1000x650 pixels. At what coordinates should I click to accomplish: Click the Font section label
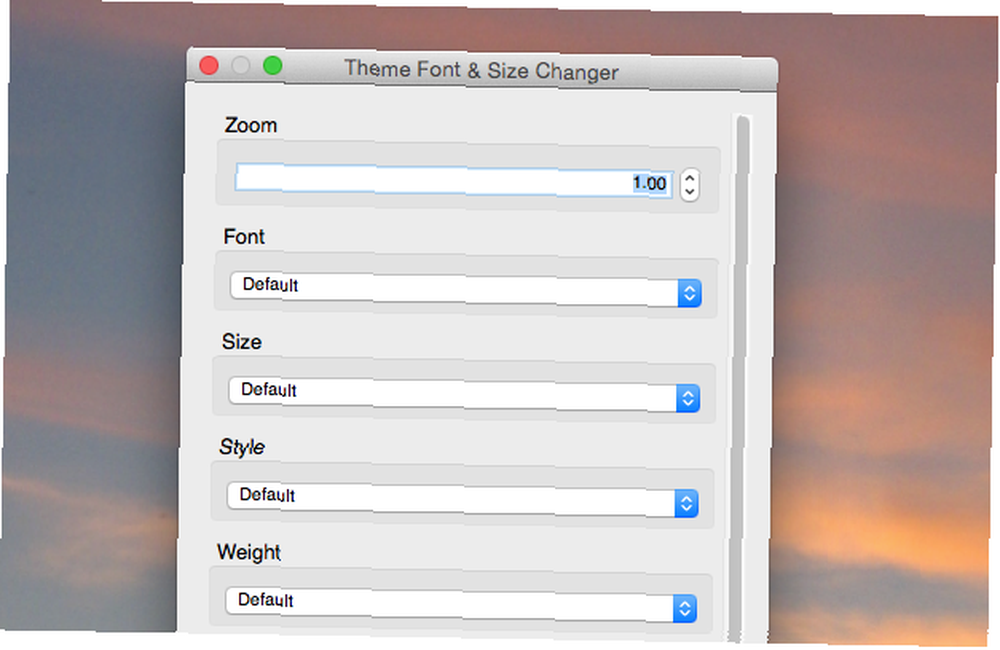[244, 237]
